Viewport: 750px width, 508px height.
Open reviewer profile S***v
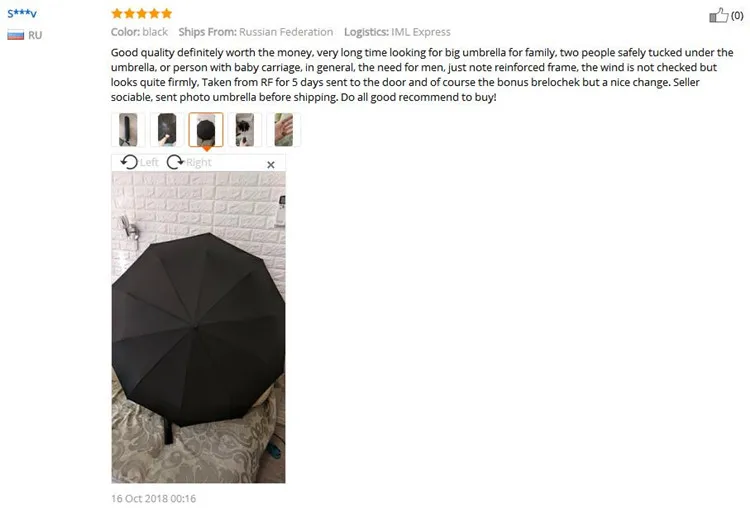[22, 13]
